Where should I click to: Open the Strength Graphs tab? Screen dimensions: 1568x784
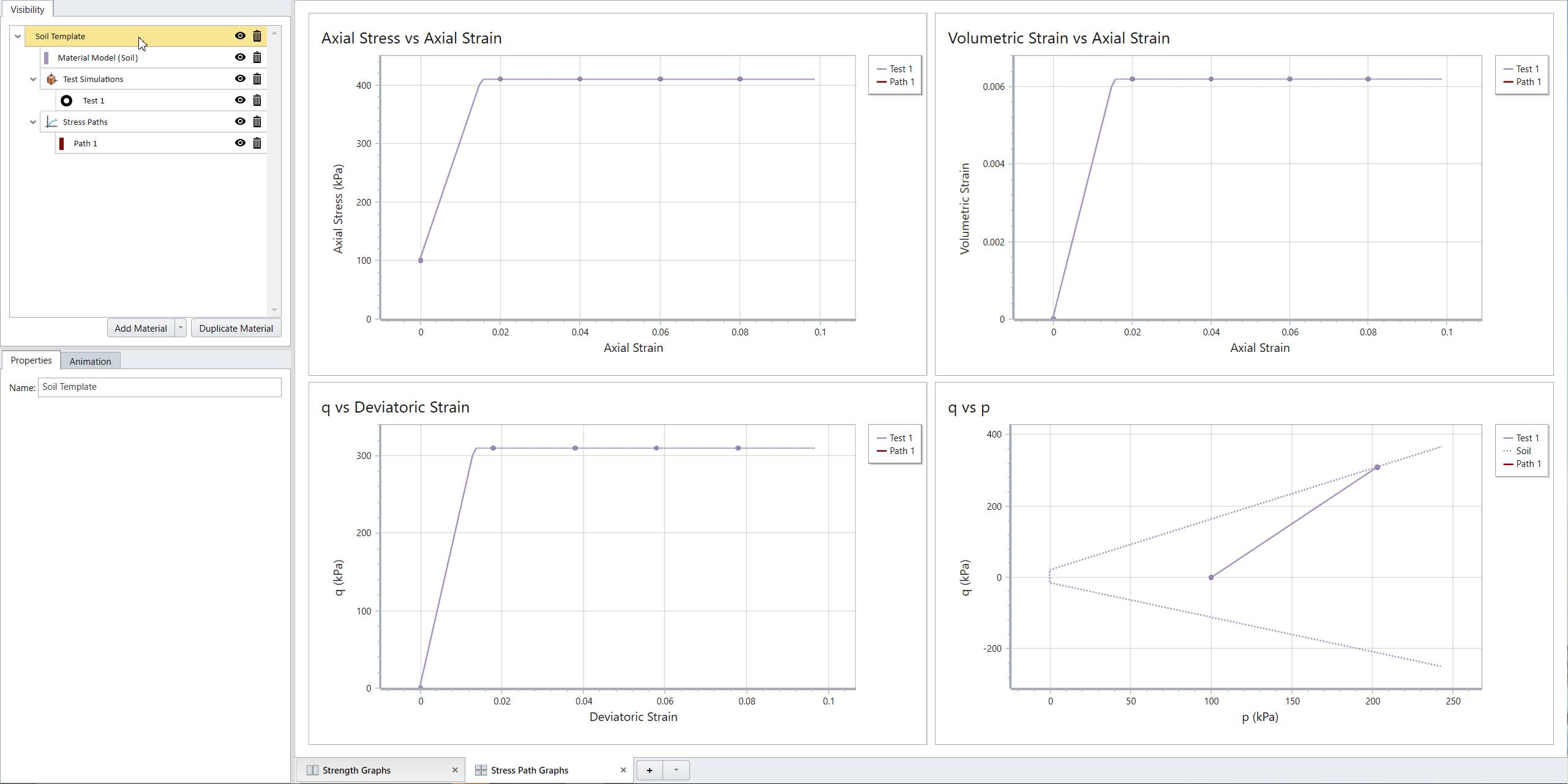pos(356,770)
